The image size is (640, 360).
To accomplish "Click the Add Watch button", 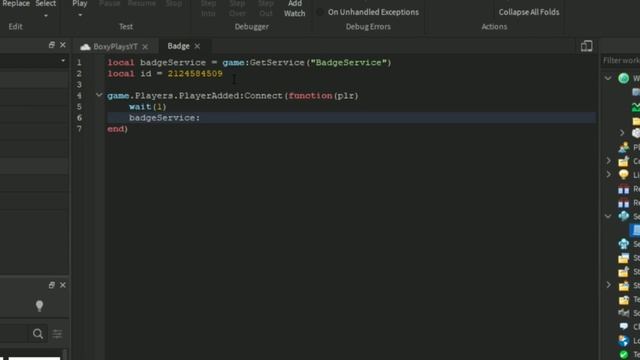I will pyautogui.click(x=295, y=8).
